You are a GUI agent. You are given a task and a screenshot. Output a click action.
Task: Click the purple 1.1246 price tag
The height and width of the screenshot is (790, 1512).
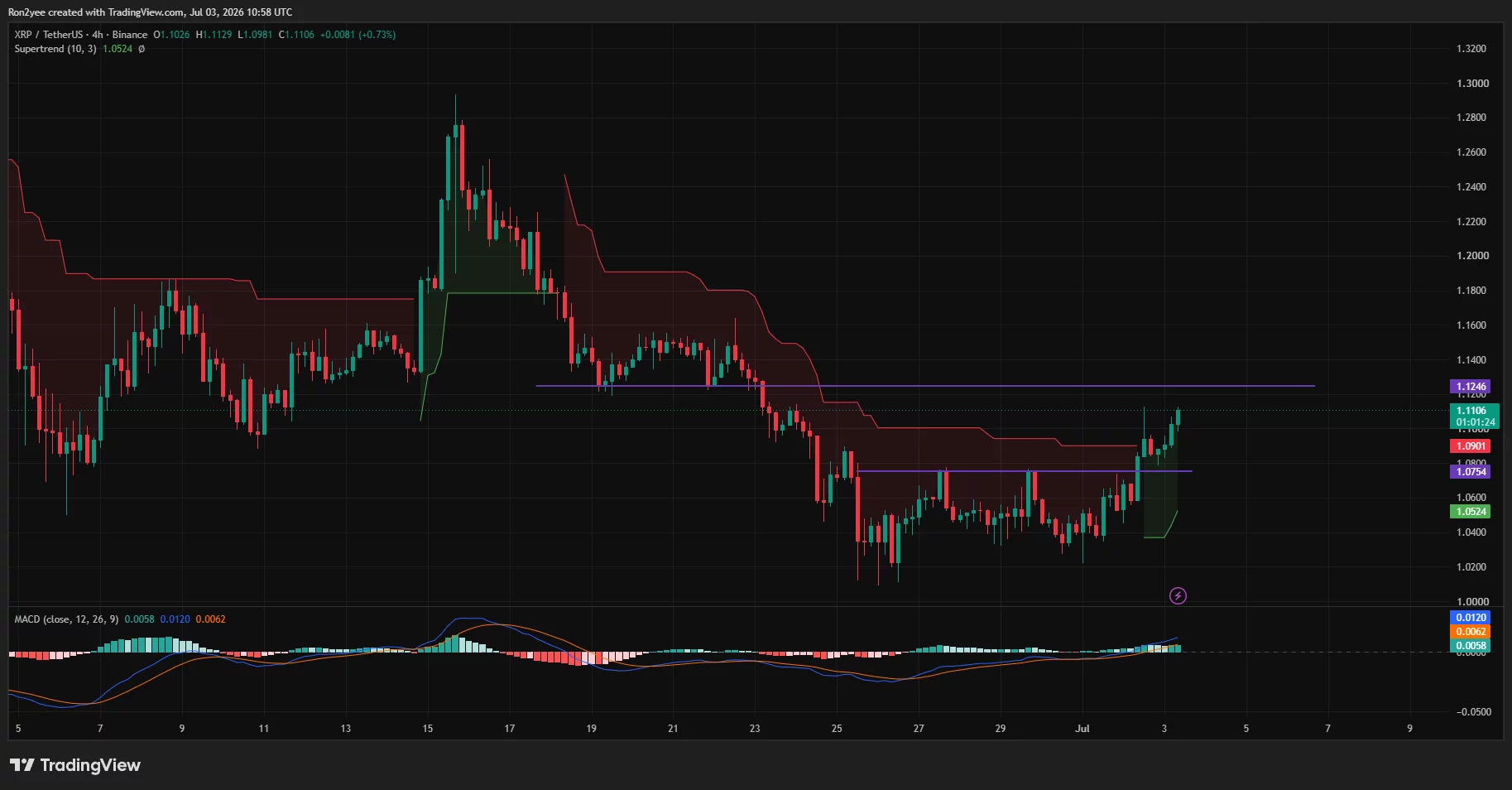pos(1471,387)
